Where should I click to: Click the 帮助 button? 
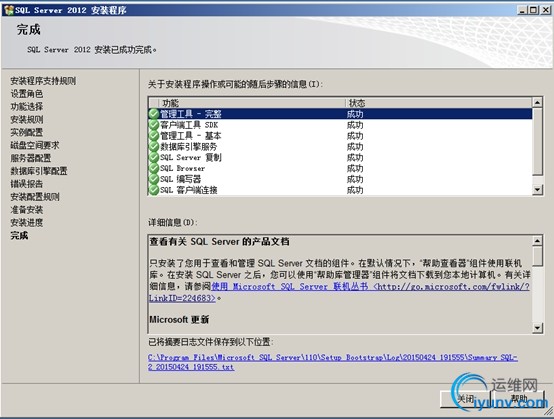518,399
